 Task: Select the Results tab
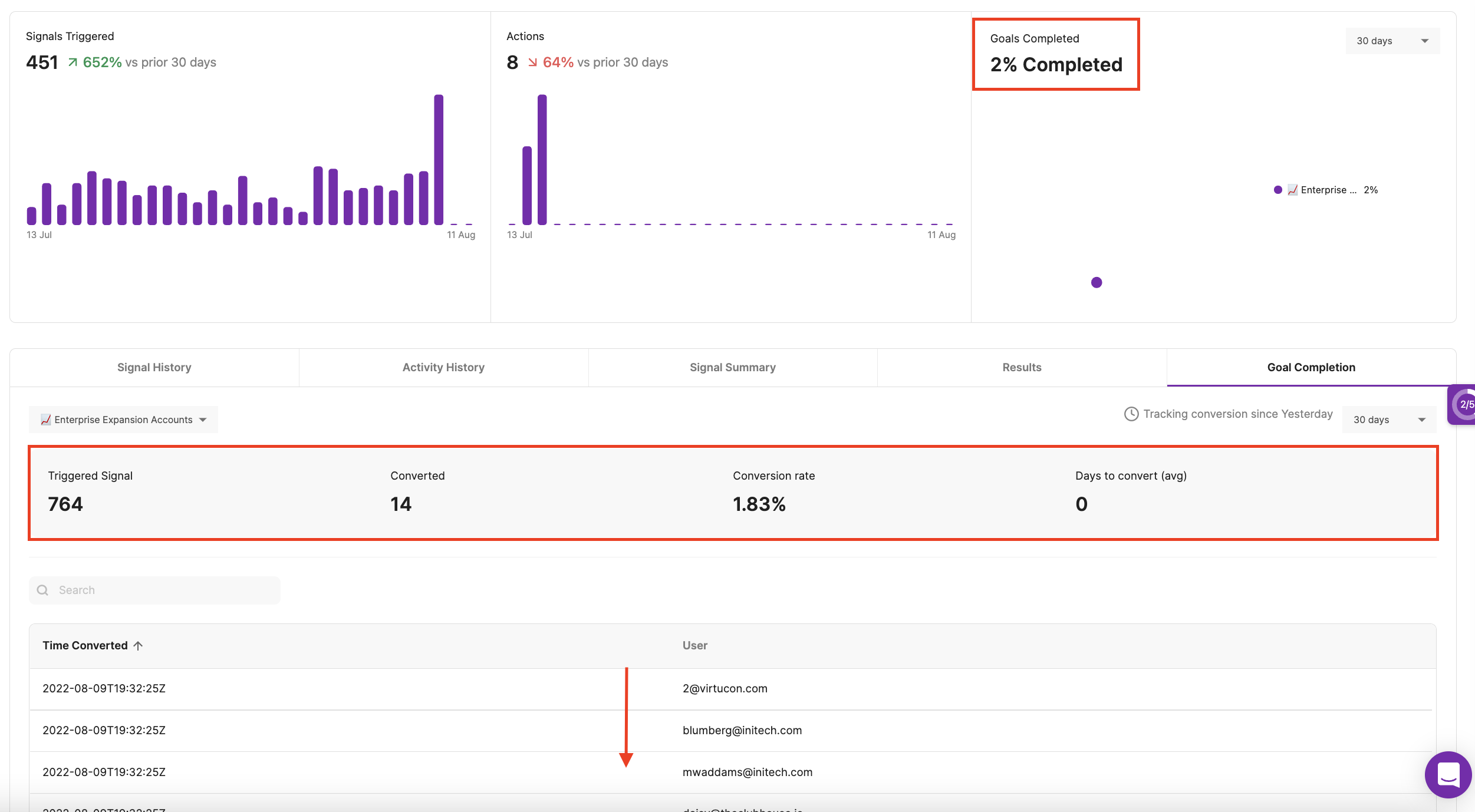1022,367
